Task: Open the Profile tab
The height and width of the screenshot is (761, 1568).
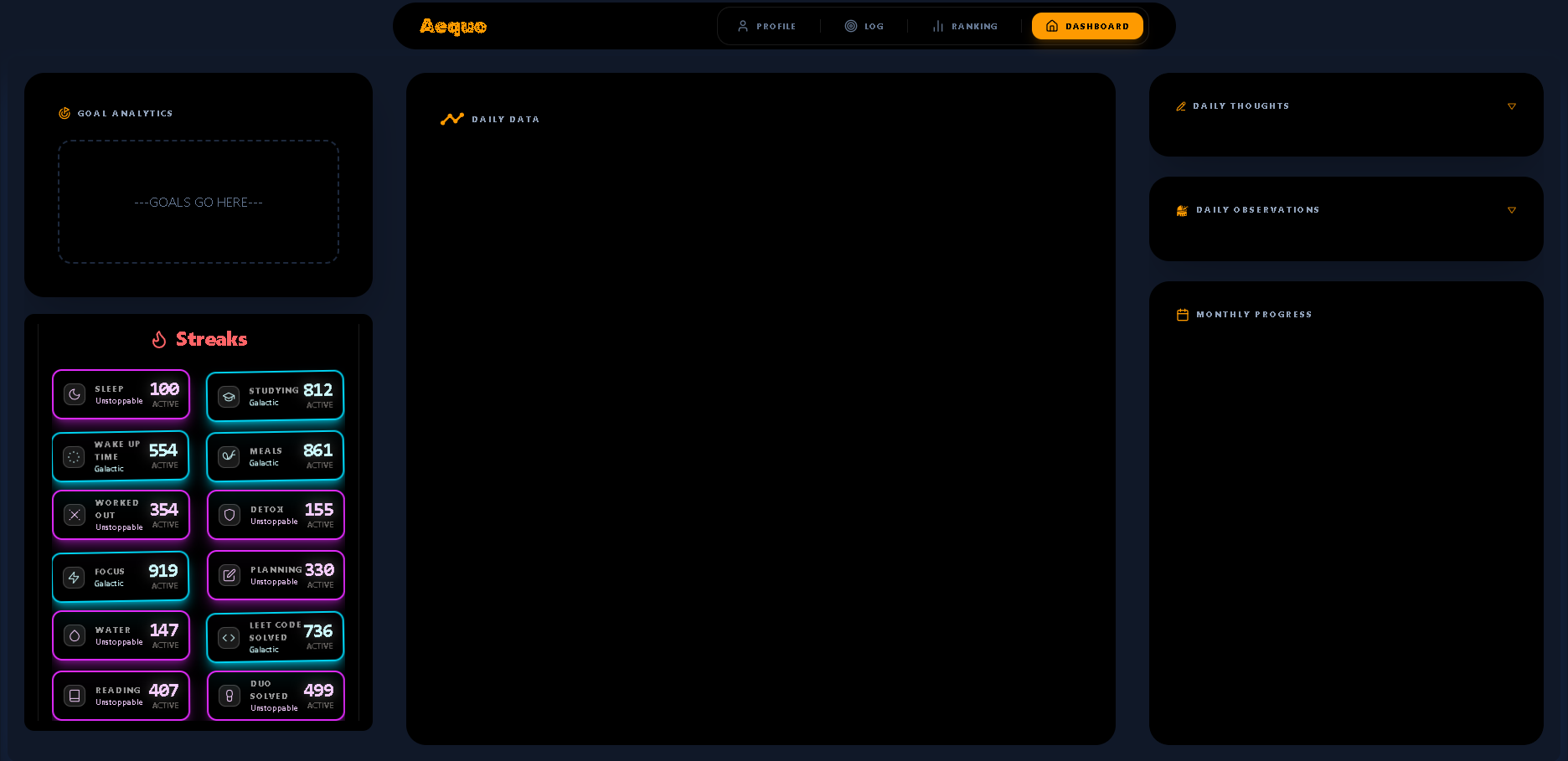Action: [766, 27]
